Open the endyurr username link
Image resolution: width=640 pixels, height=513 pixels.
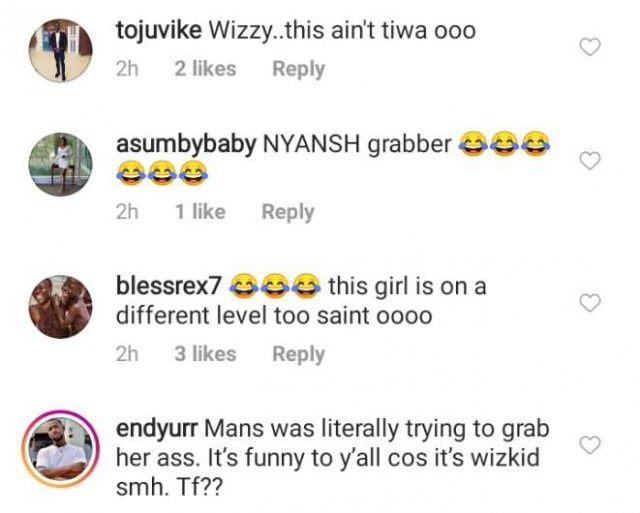tap(157, 429)
